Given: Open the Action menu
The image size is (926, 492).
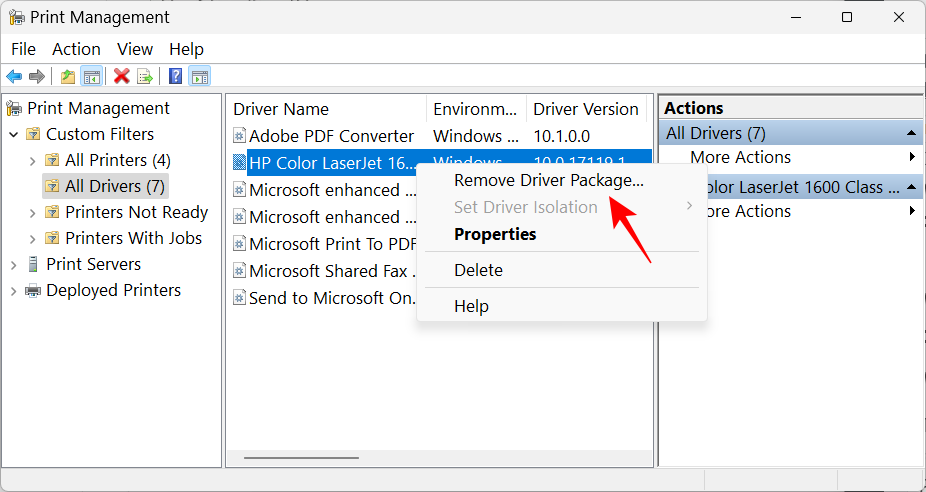Looking at the screenshot, I should (76, 49).
